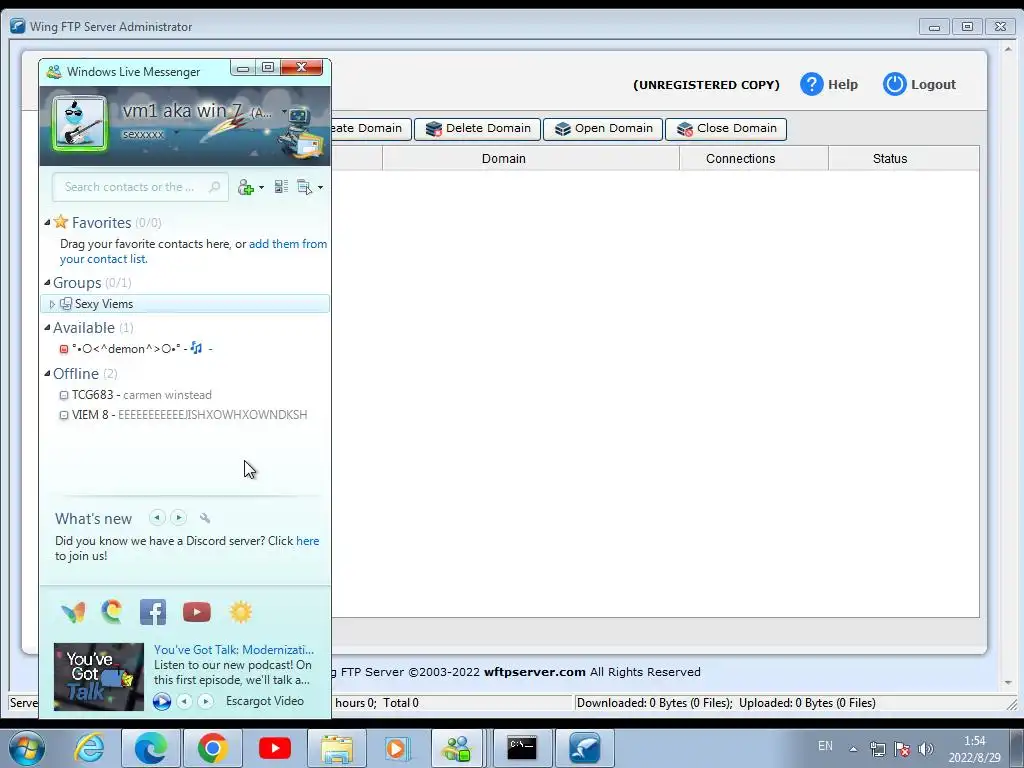Click the busy status icon beside demon contact
Image resolution: width=1024 pixels, height=768 pixels.
63,349
